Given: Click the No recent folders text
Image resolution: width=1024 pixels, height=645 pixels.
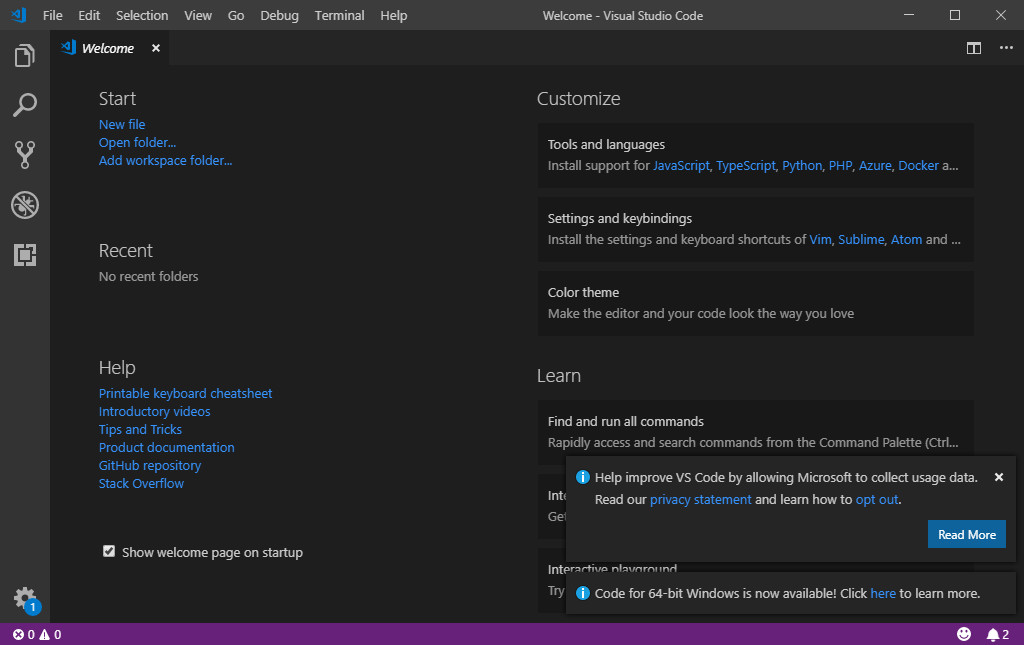Looking at the screenshot, I should [x=148, y=277].
